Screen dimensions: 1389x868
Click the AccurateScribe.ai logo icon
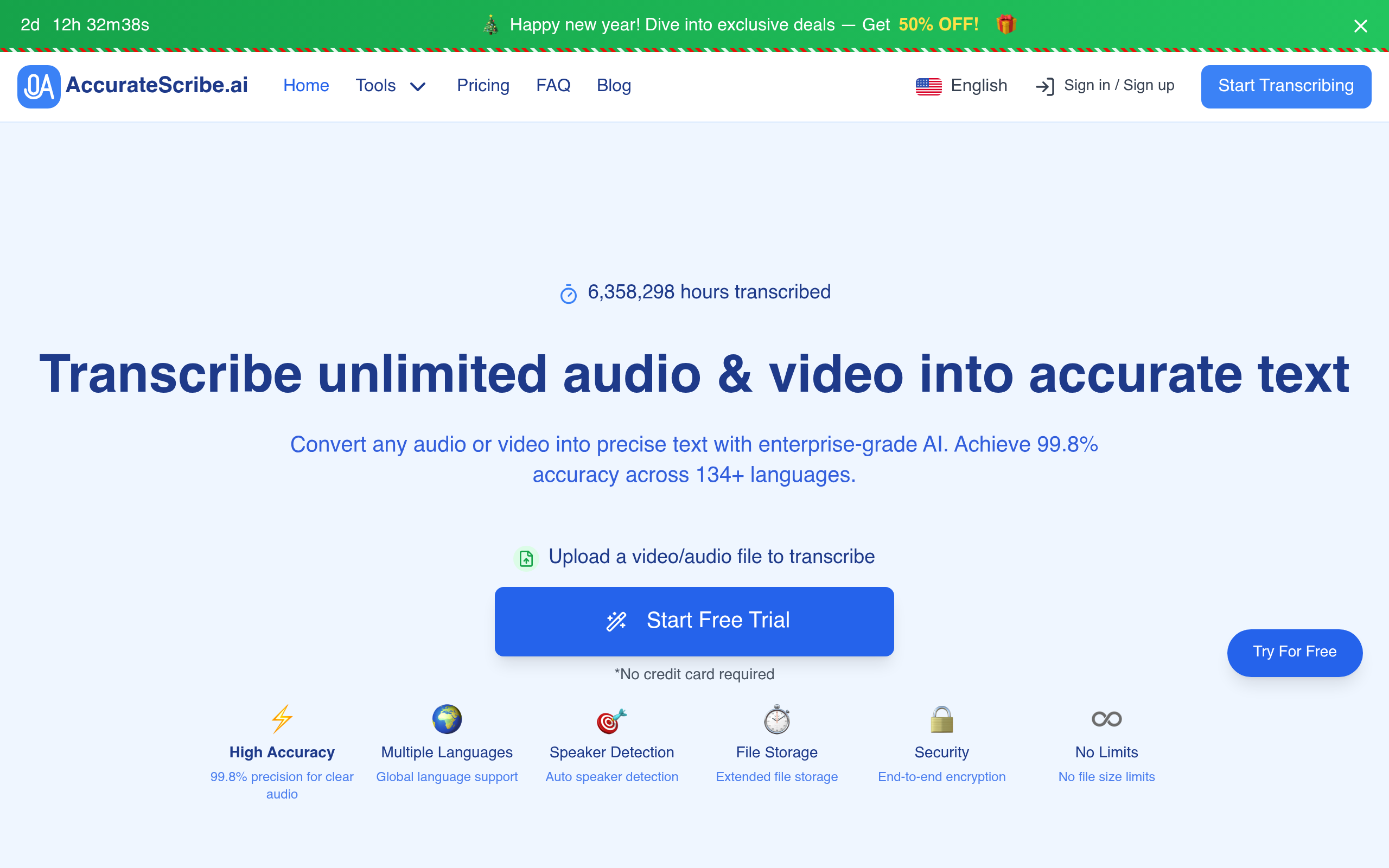[x=39, y=86]
